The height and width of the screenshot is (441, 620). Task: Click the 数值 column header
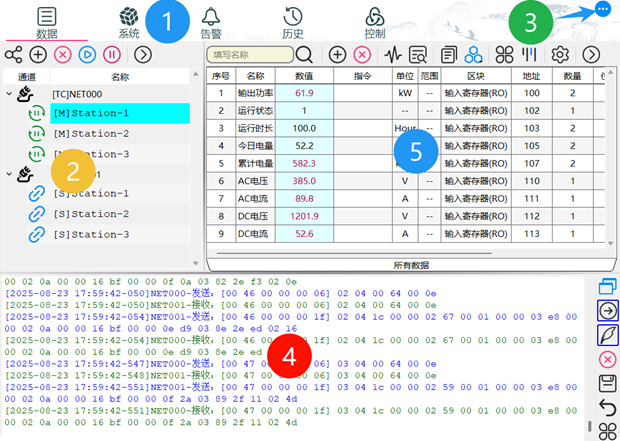[x=304, y=76]
